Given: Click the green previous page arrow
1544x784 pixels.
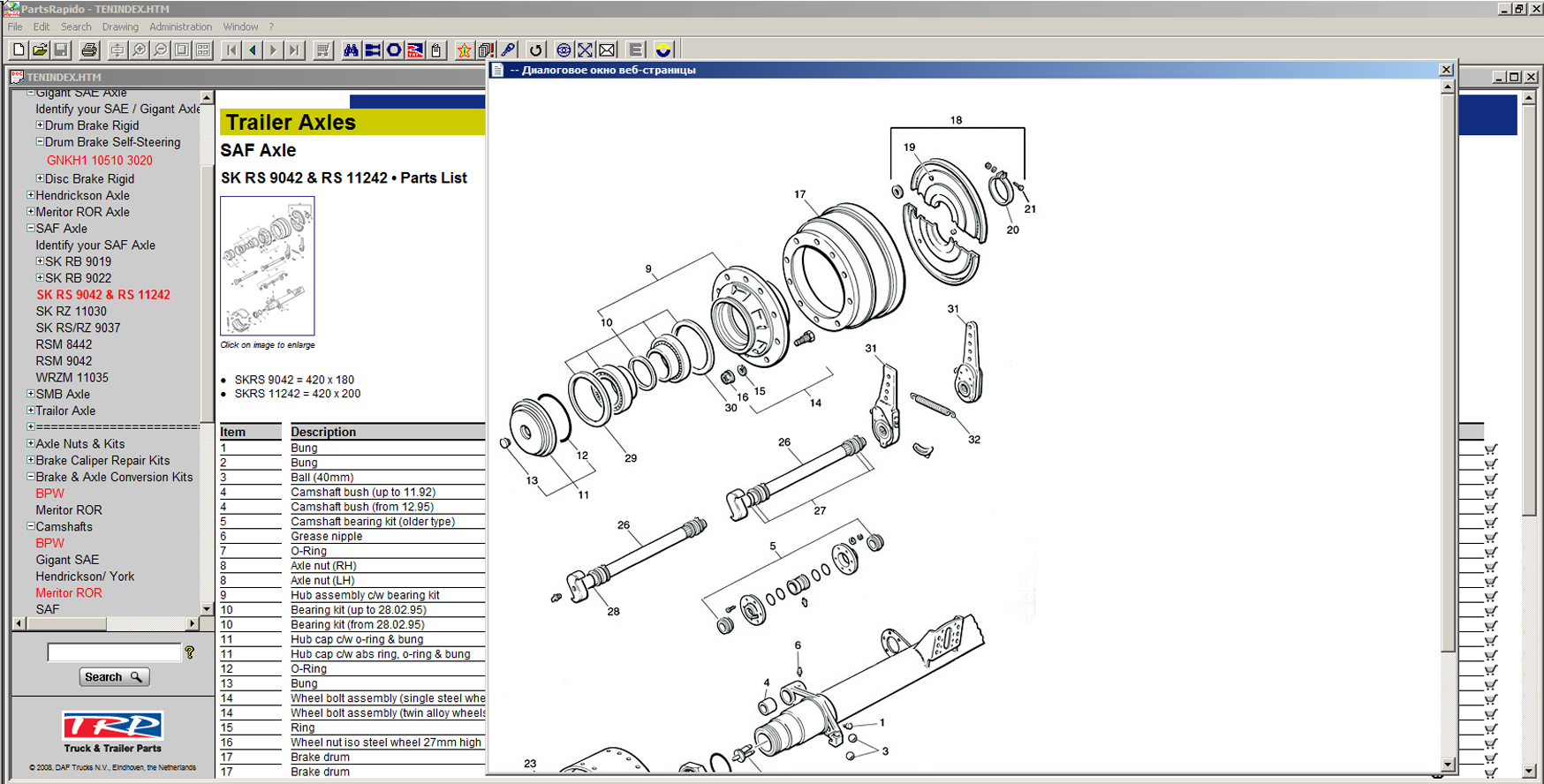Looking at the screenshot, I should point(253,50).
